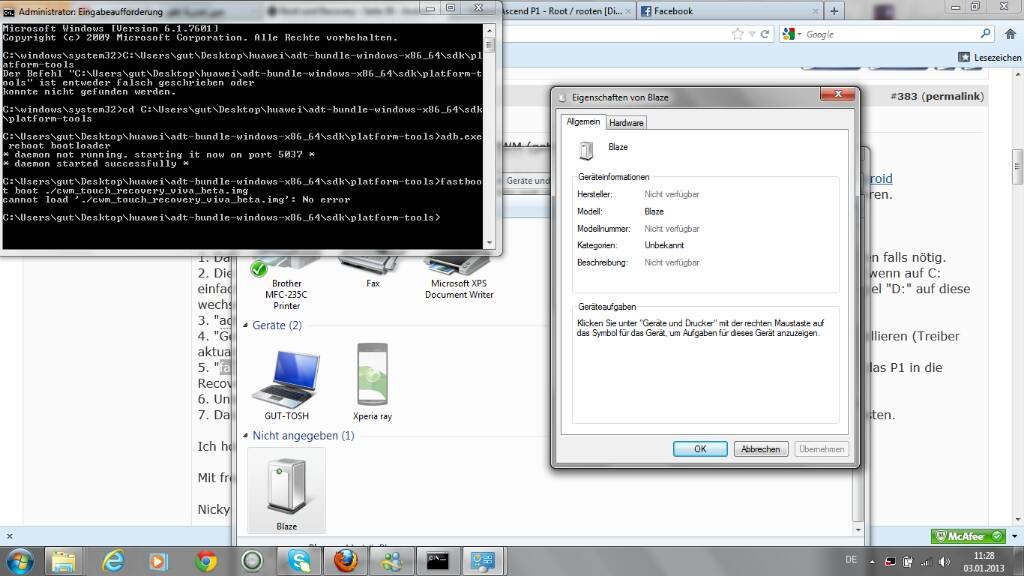Click the command prompt scrollbar down arrow
This screenshot has height=576, width=1024.
[490, 243]
